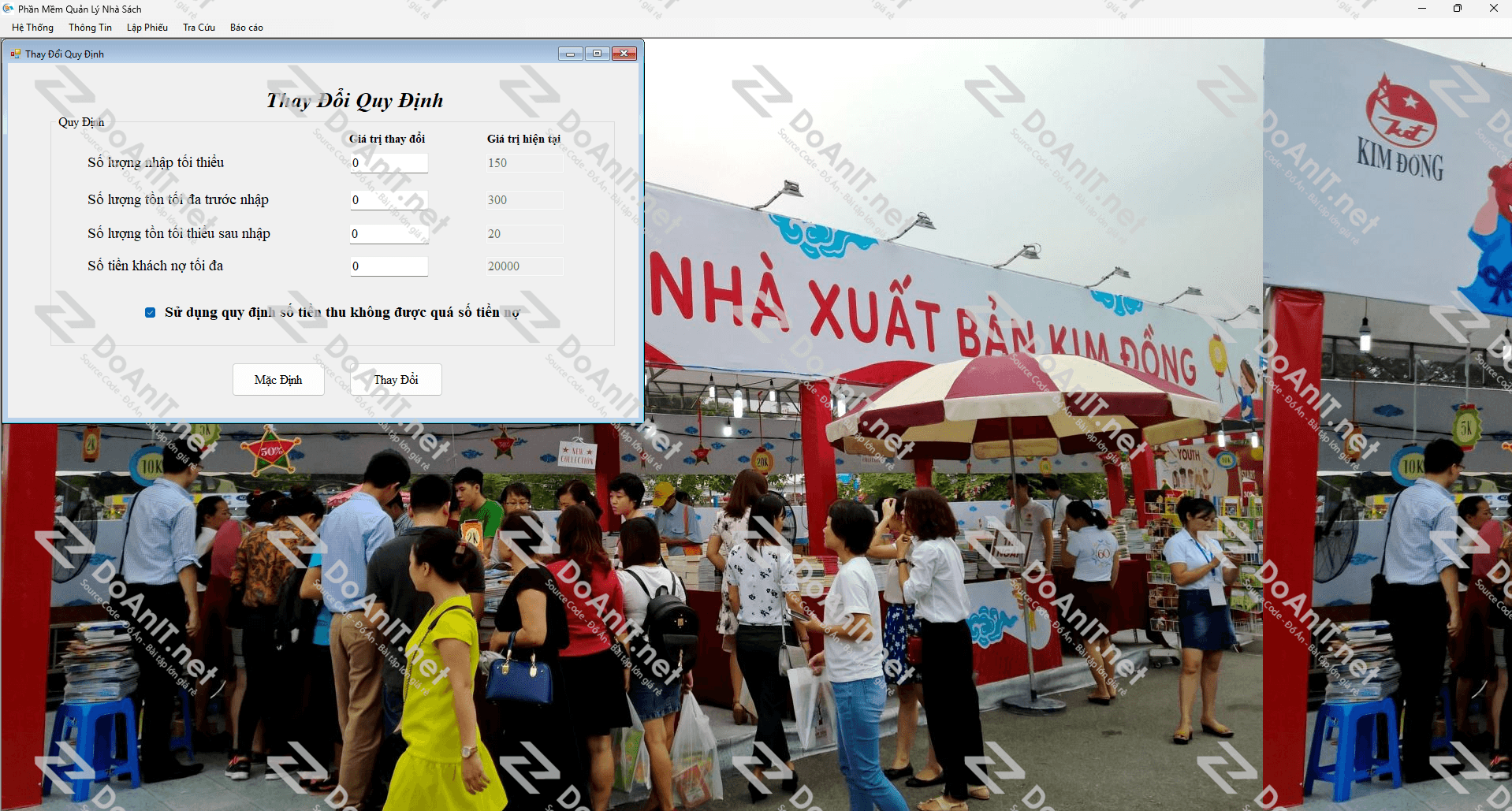Minimize the main Nhà Sách application window
This screenshot has width=1512, height=811.
pyautogui.click(x=1422, y=9)
